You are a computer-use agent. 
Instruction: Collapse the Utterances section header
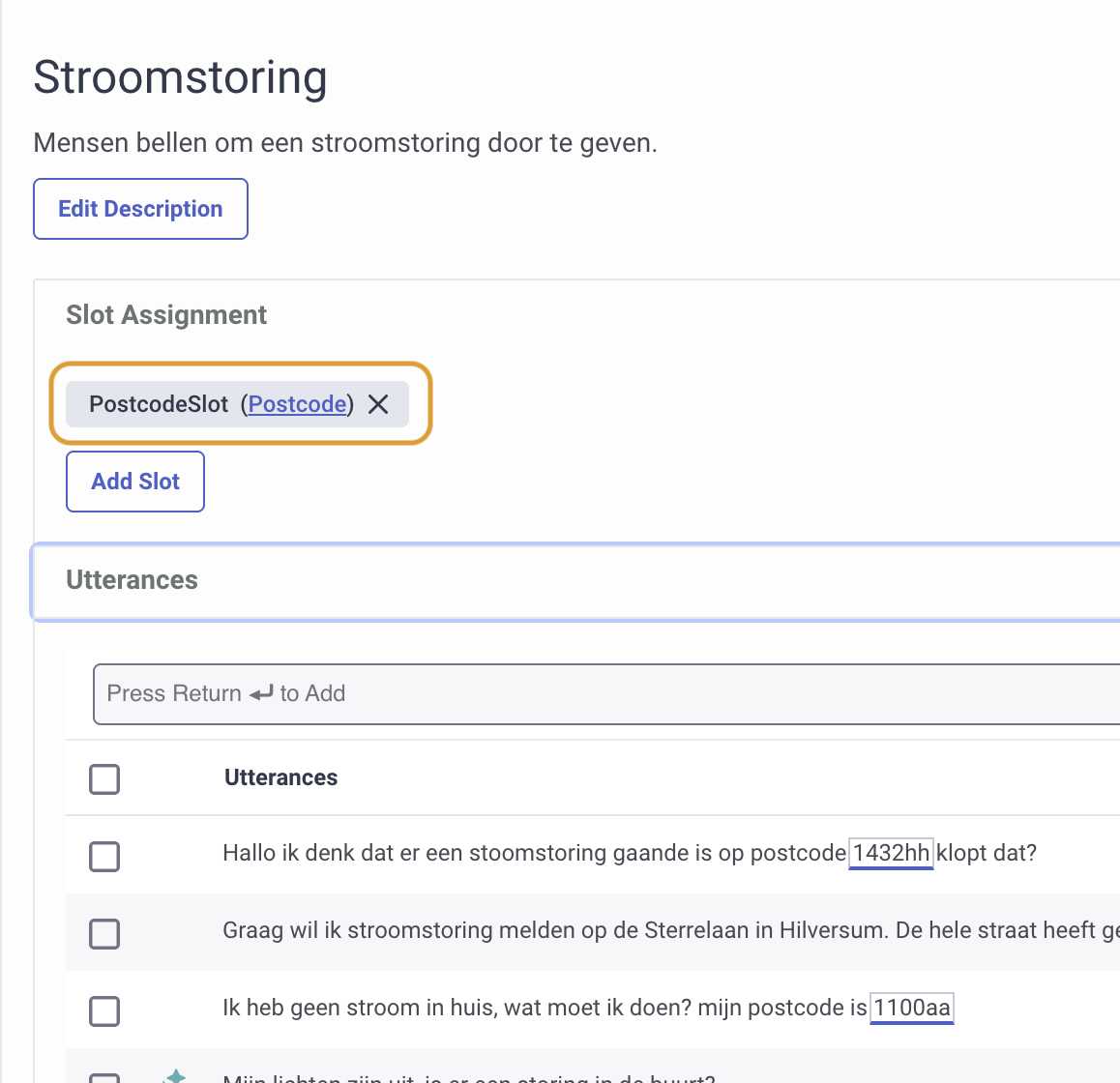pyautogui.click(x=132, y=580)
